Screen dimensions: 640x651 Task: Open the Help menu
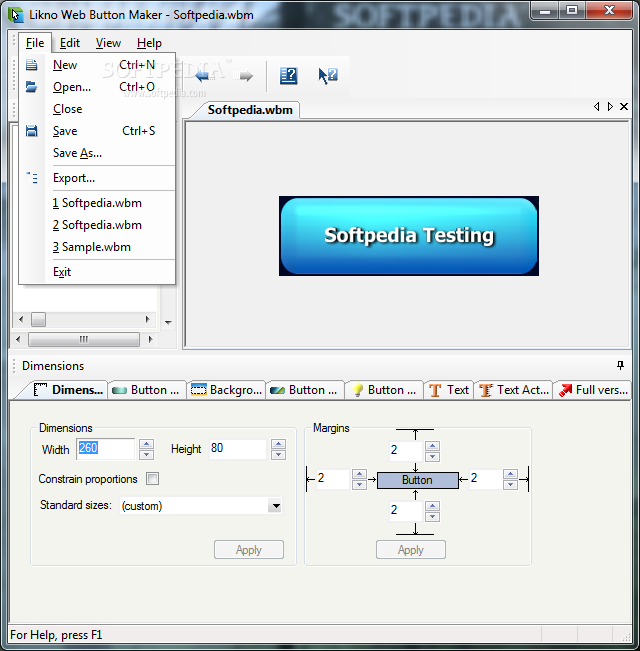pyautogui.click(x=149, y=43)
